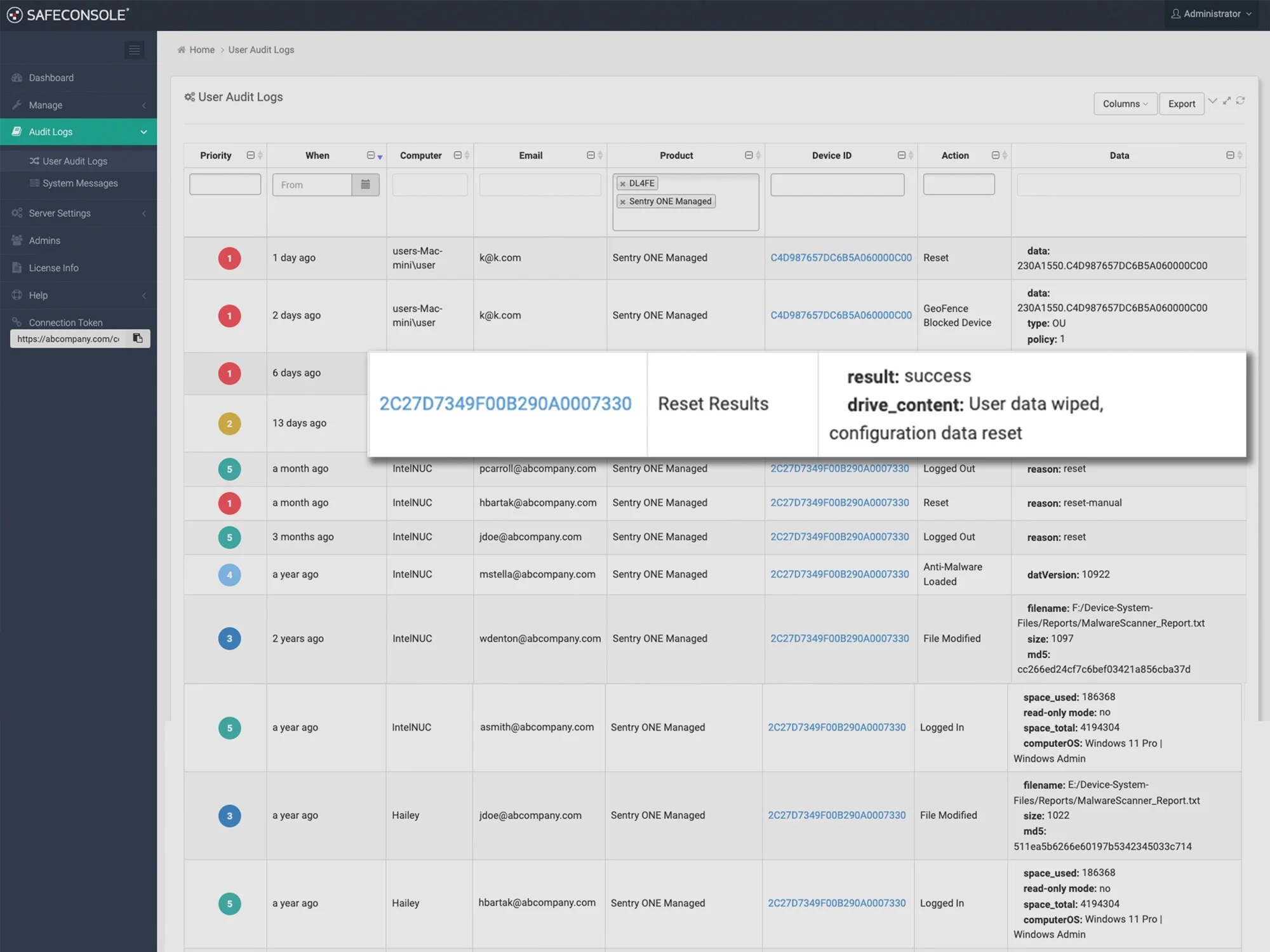The width and height of the screenshot is (1270, 952).
Task: Collapse the Data column with its minus box
Action: pyautogui.click(x=1230, y=155)
